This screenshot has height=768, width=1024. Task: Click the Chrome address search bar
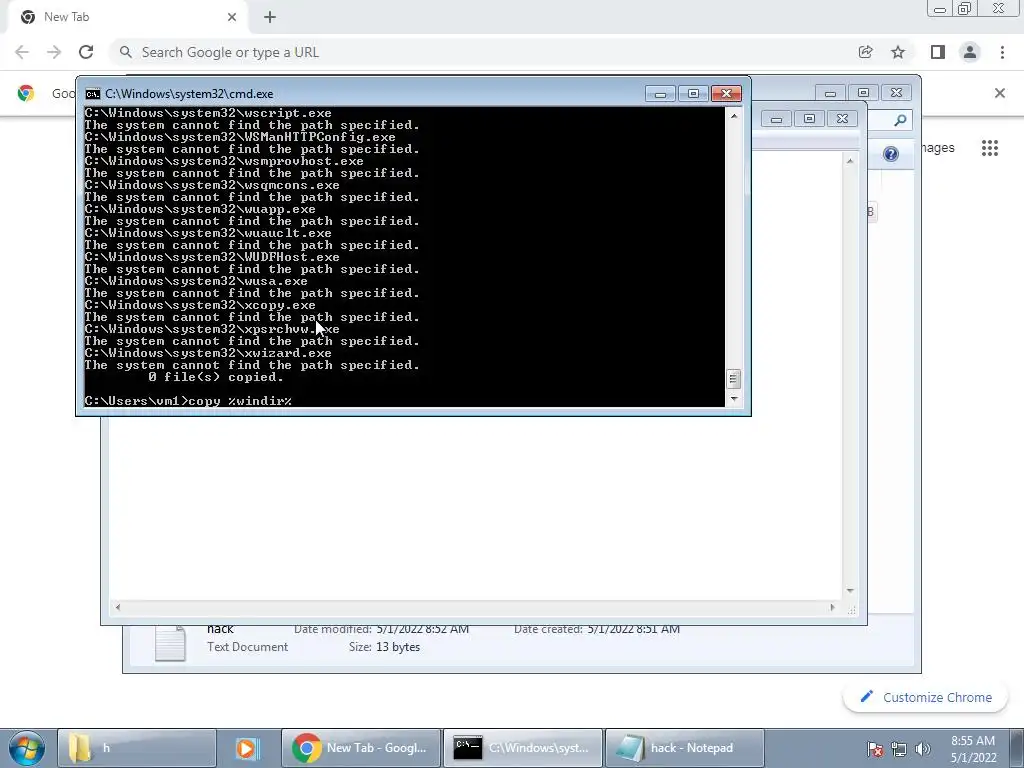(483, 52)
